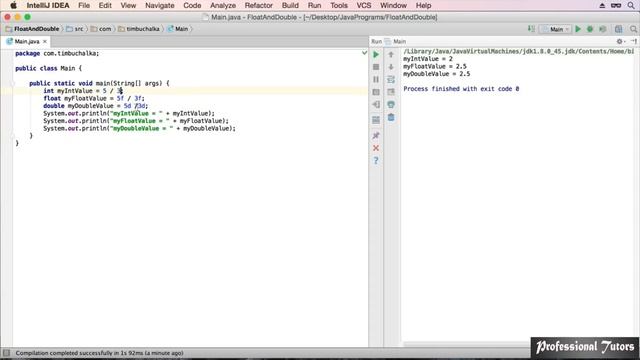Open Run panel gear settings menu
Image resolution: width=640 pixels, height=360 pixels.
tap(620, 41)
